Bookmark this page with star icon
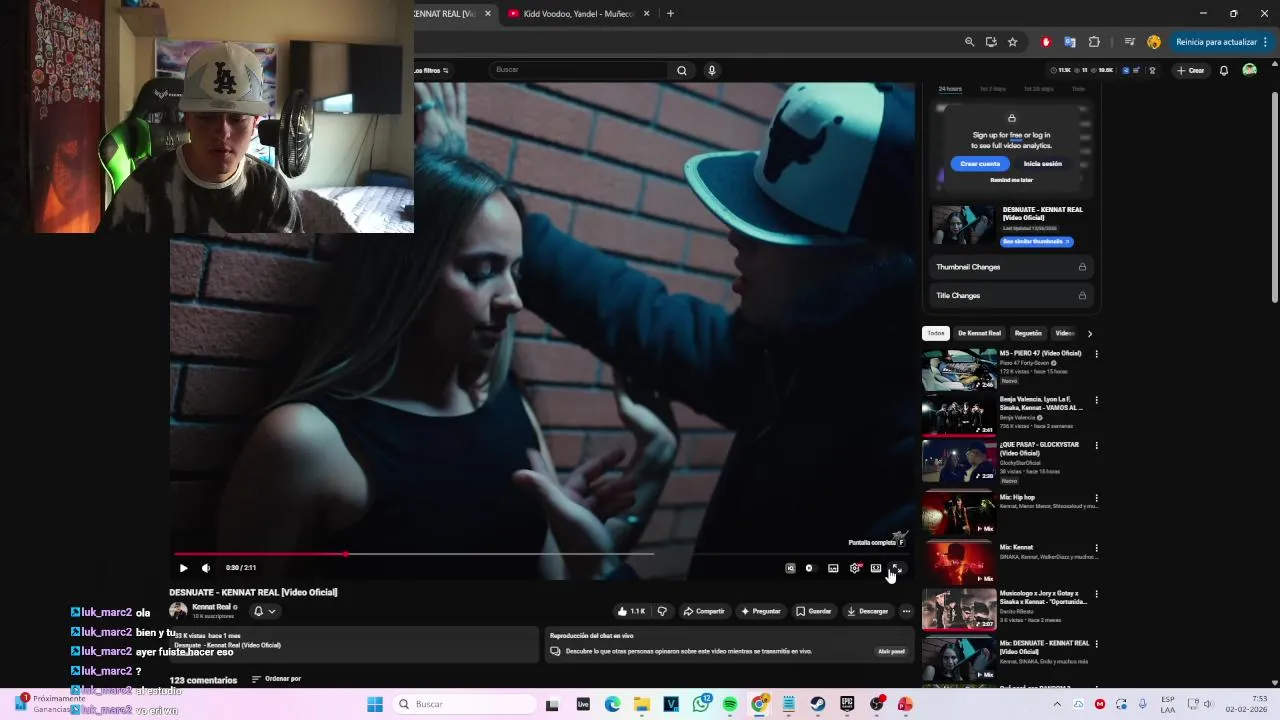This screenshot has height=720, width=1280. [1012, 42]
